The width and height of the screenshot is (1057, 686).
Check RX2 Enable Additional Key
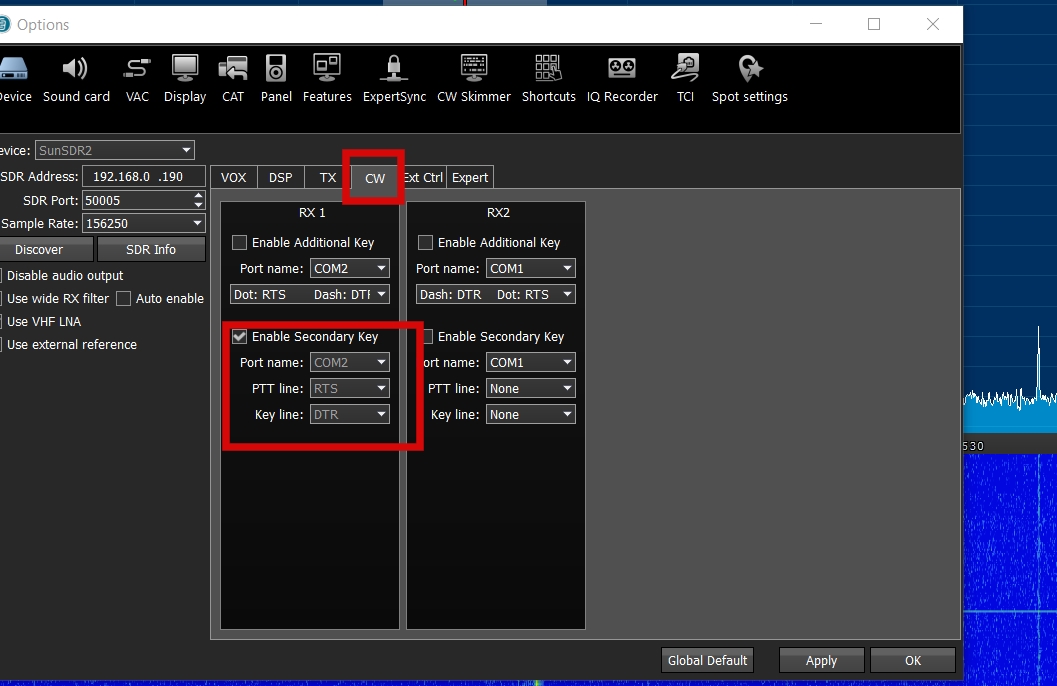(426, 243)
